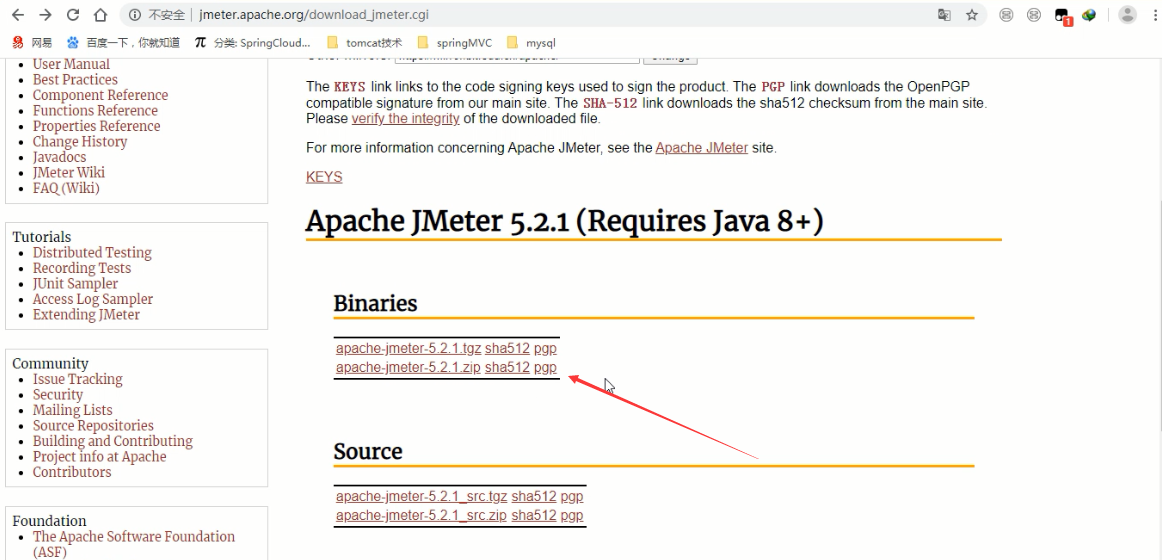The height and width of the screenshot is (560, 1162).
Task: Open Change History link
Action: click(x=79, y=141)
